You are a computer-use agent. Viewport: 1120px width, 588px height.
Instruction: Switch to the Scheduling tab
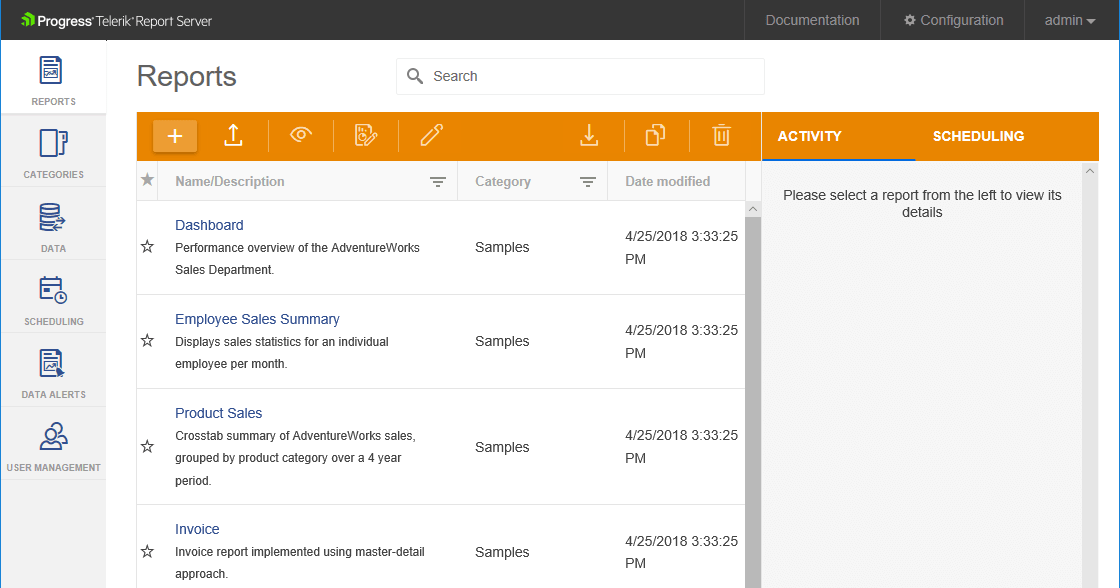pyautogui.click(x=978, y=136)
